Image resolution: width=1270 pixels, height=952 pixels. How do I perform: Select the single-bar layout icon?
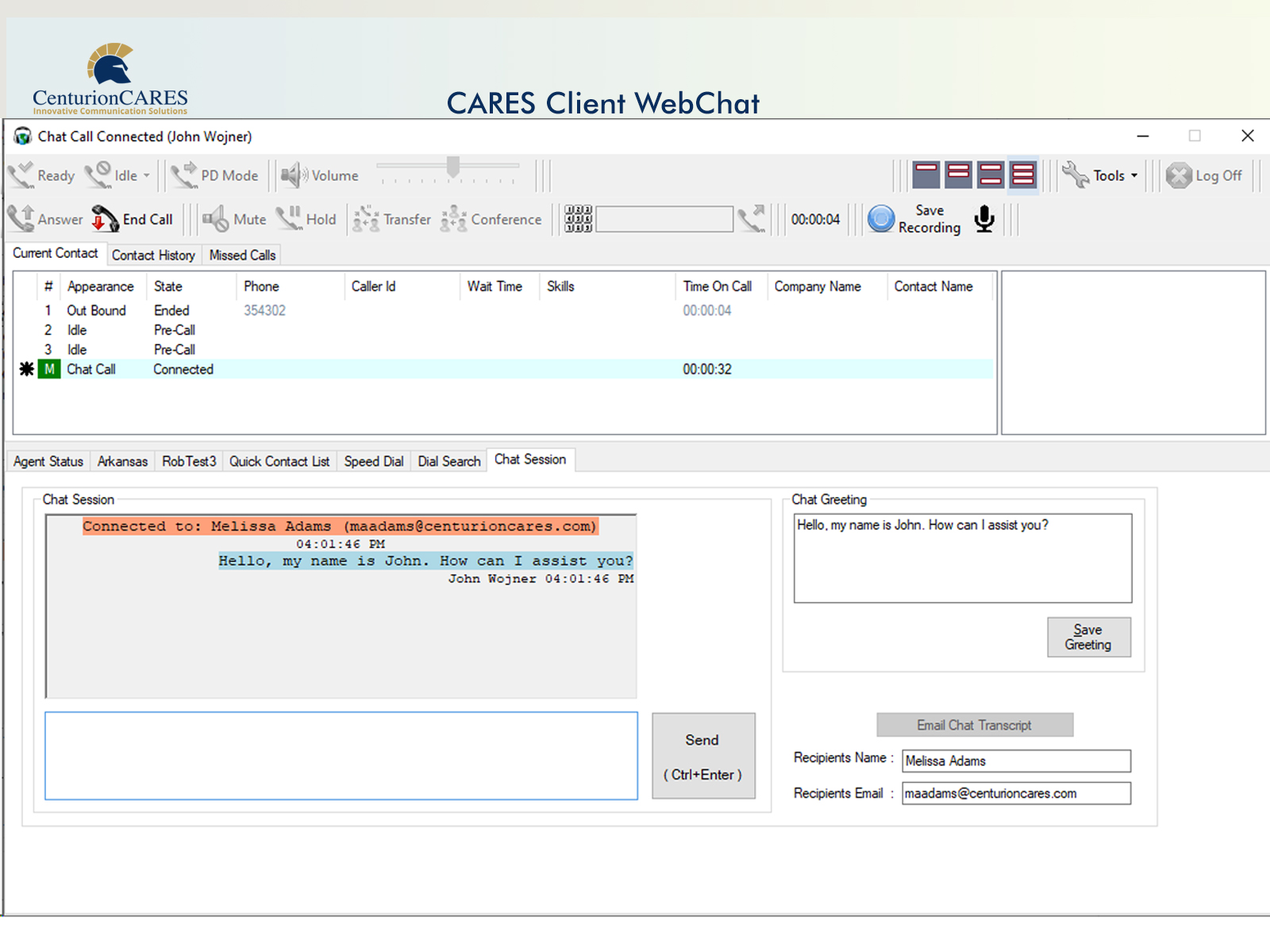(926, 175)
